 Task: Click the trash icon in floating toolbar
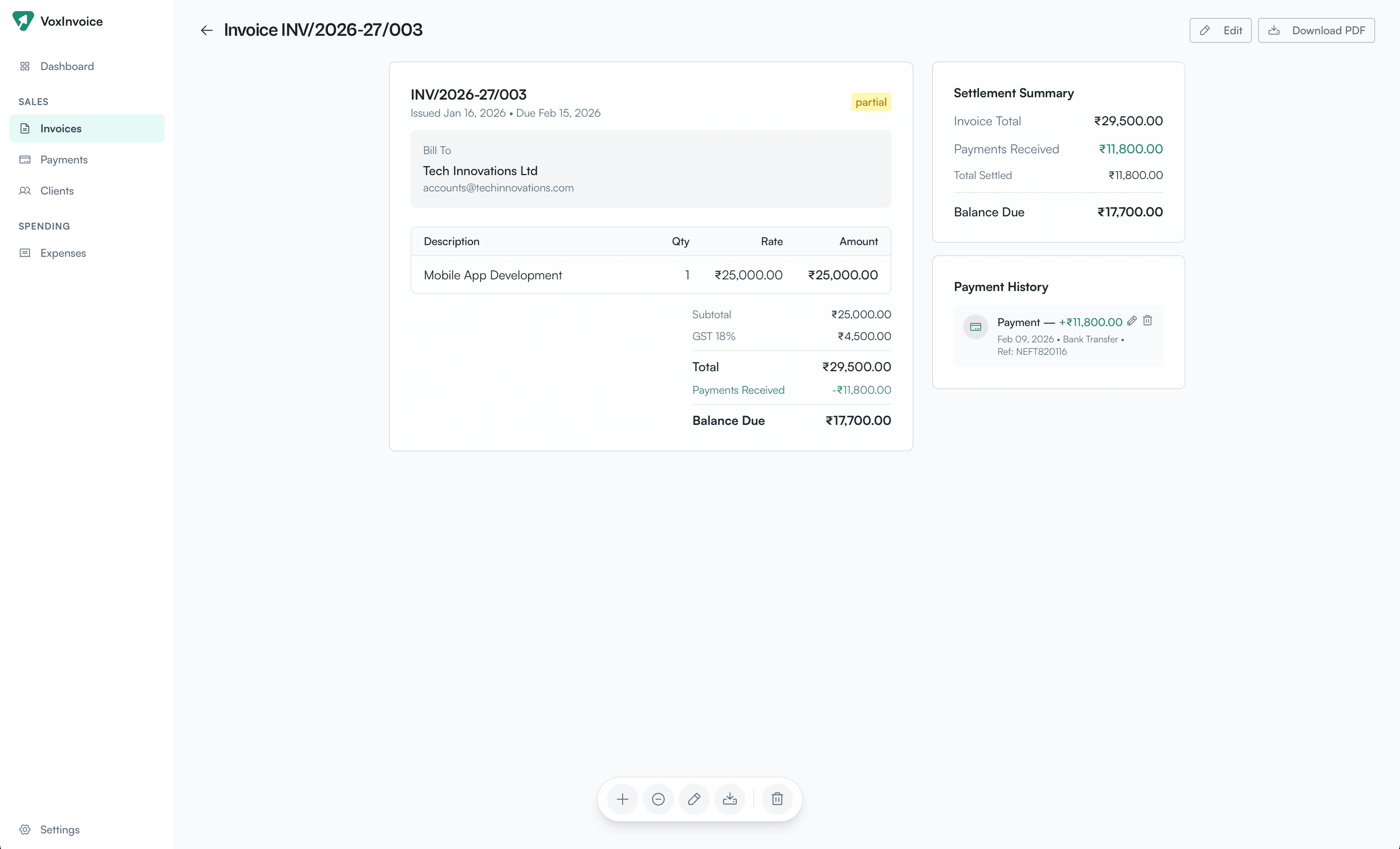click(777, 799)
